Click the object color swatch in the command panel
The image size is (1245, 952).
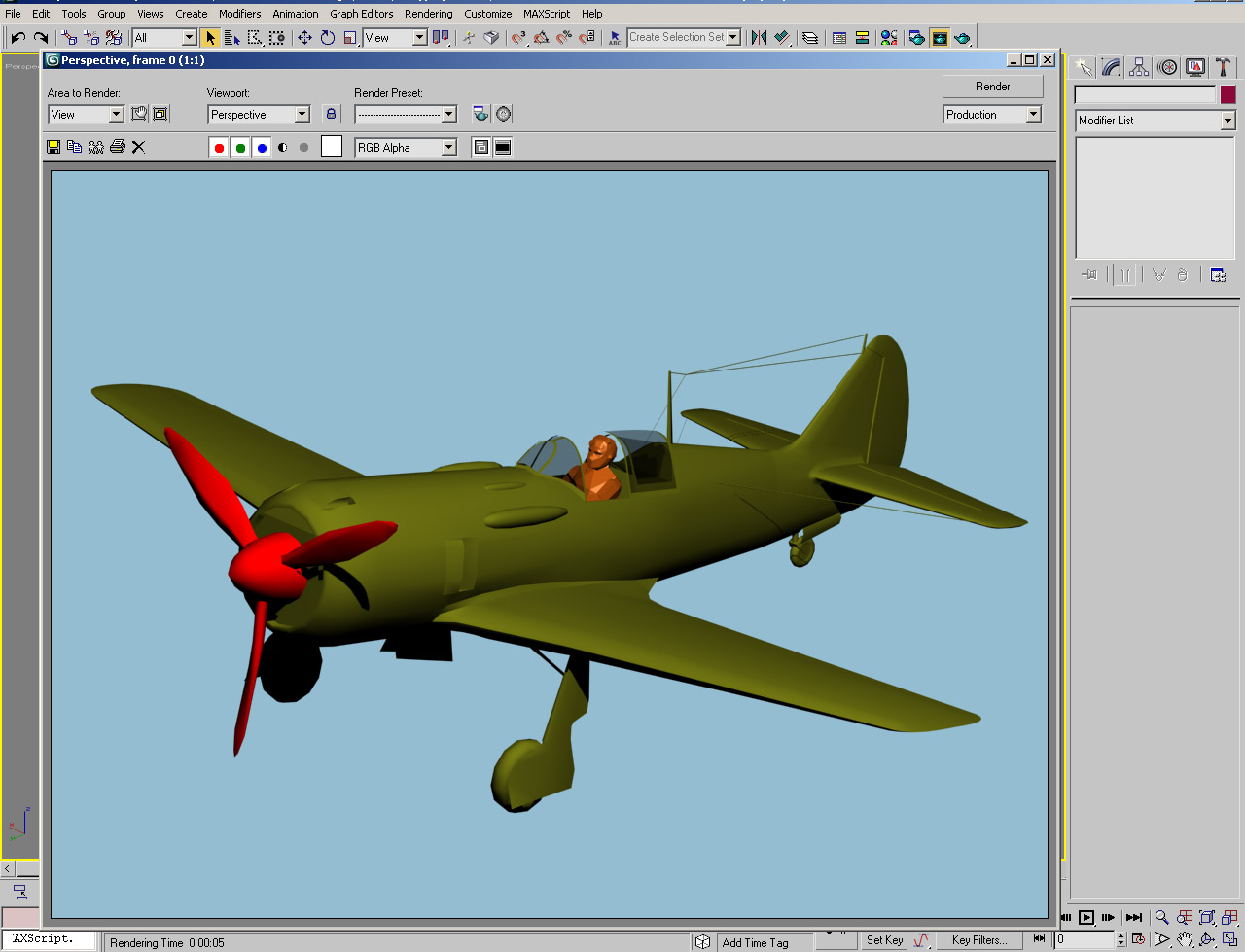pos(1227,94)
